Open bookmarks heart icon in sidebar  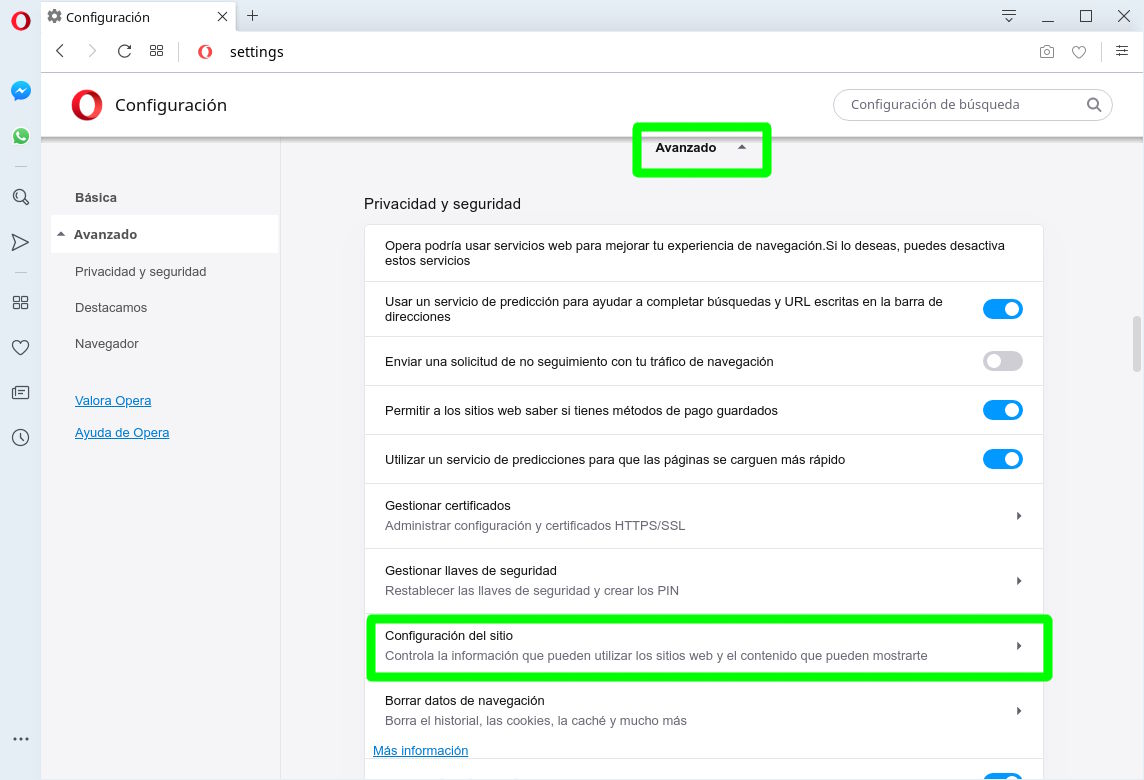20,348
